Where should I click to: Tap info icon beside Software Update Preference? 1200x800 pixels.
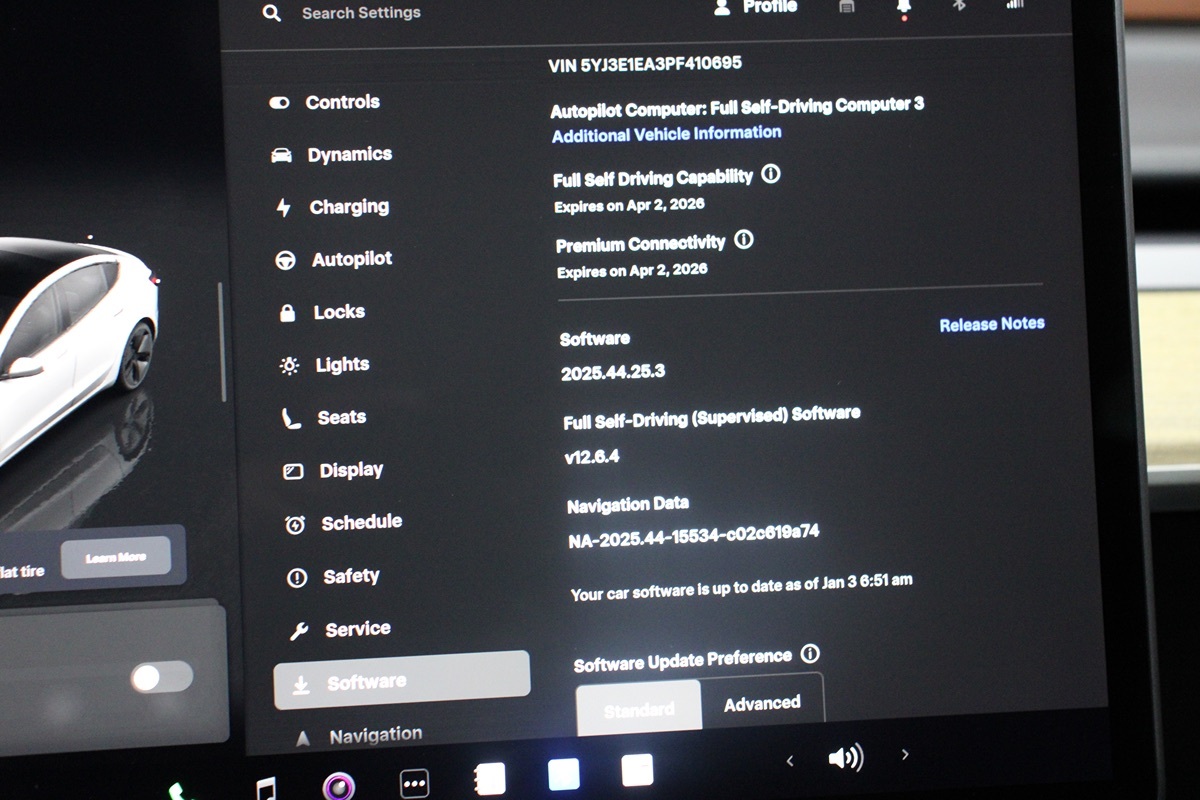(x=810, y=654)
